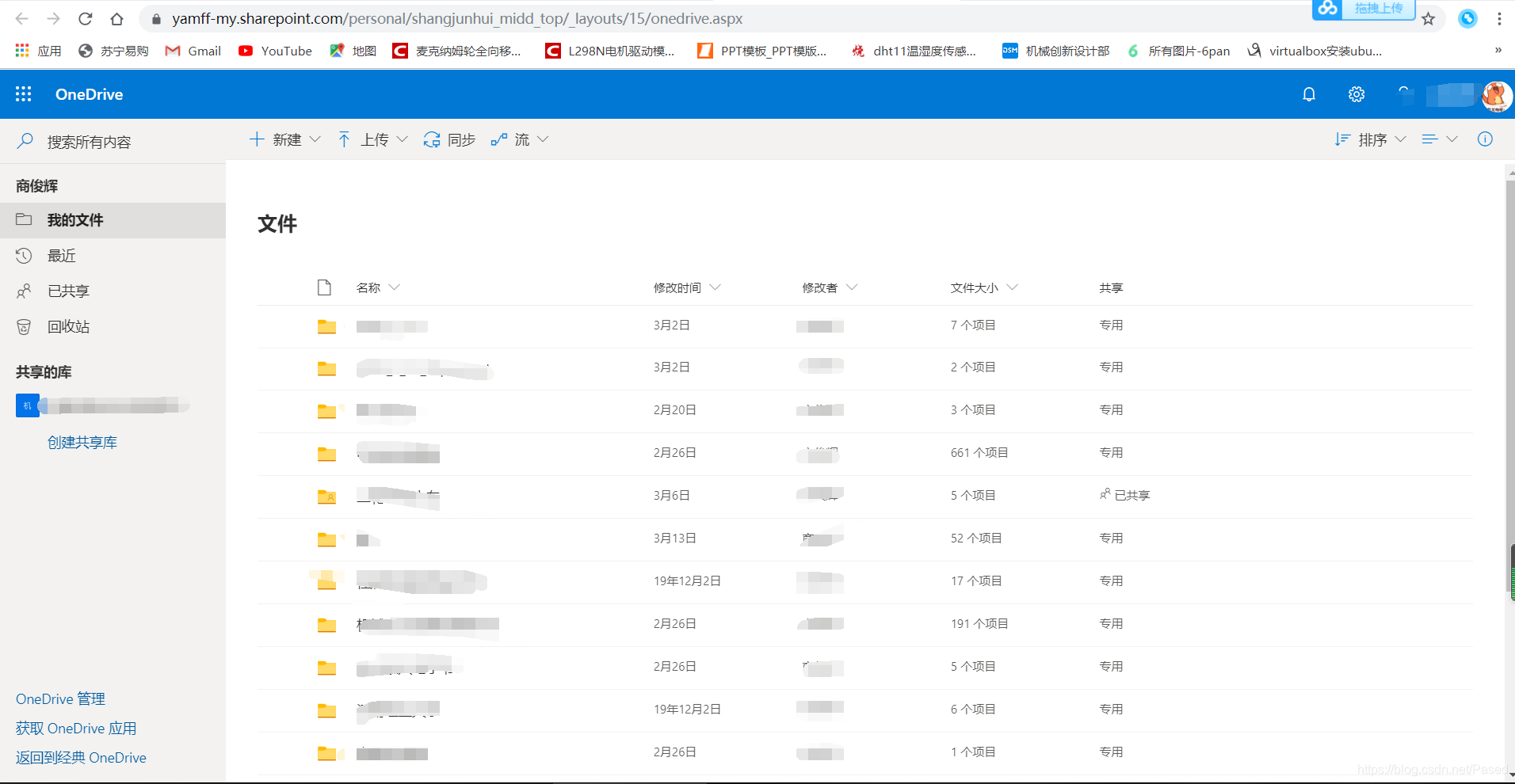The width and height of the screenshot is (1515, 784).
Task: Click the OneDrive title in header
Action: [89, 94]
